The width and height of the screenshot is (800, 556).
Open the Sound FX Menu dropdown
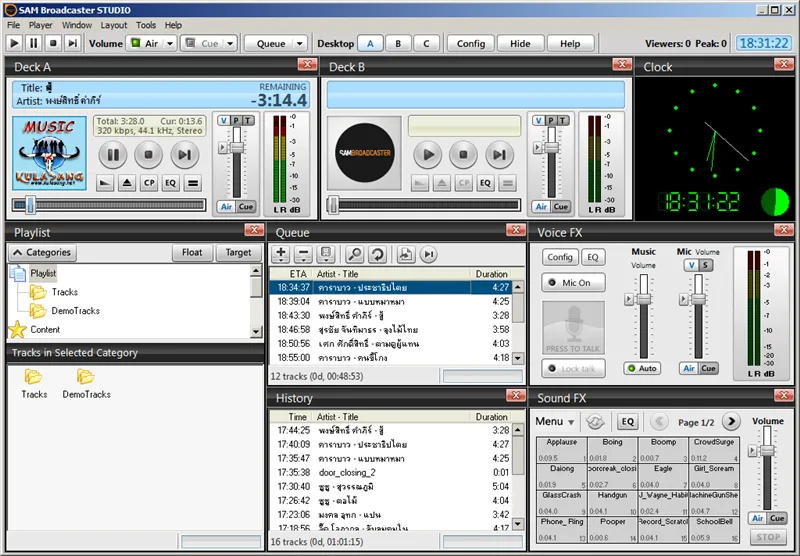click(x=555, y=422)
